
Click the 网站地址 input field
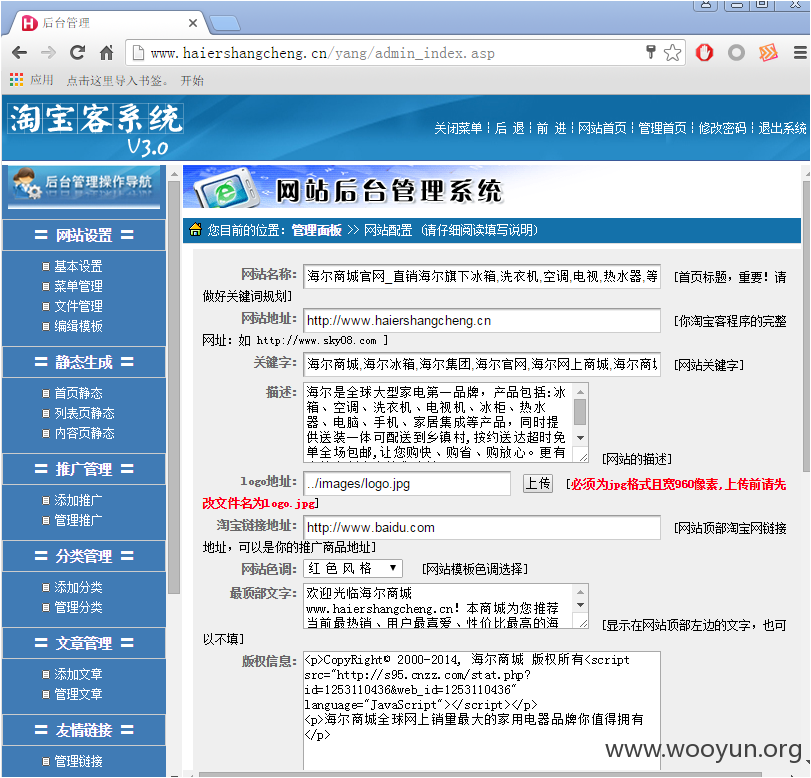point(482,321)
